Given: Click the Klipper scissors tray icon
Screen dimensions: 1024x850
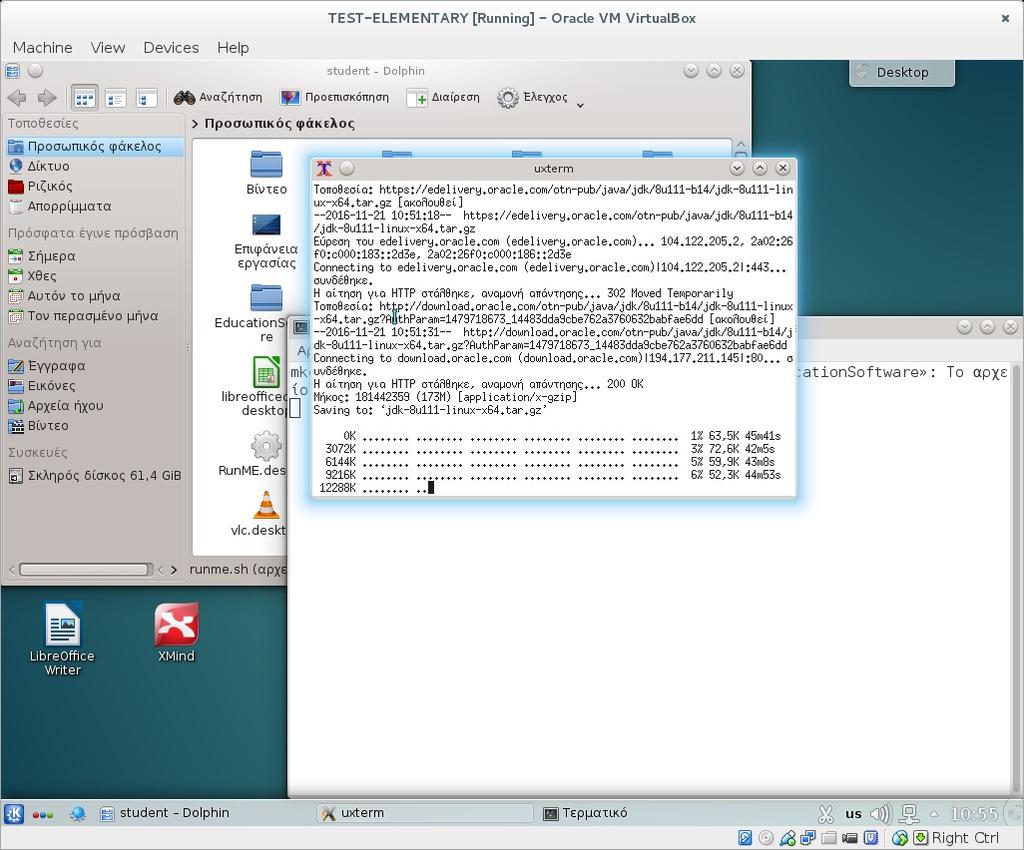Looking at the screenshot, I should click(x=825, y=813).
